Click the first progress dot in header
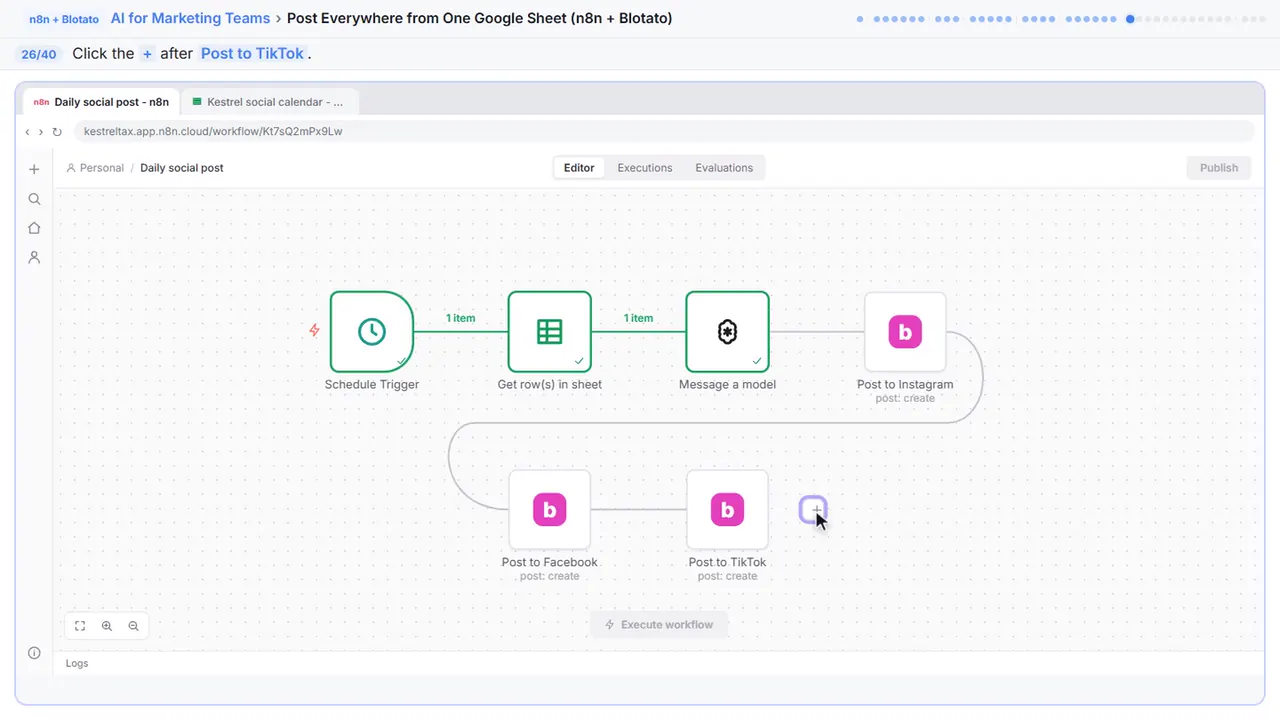The image size is (1280, 720). 860,19
